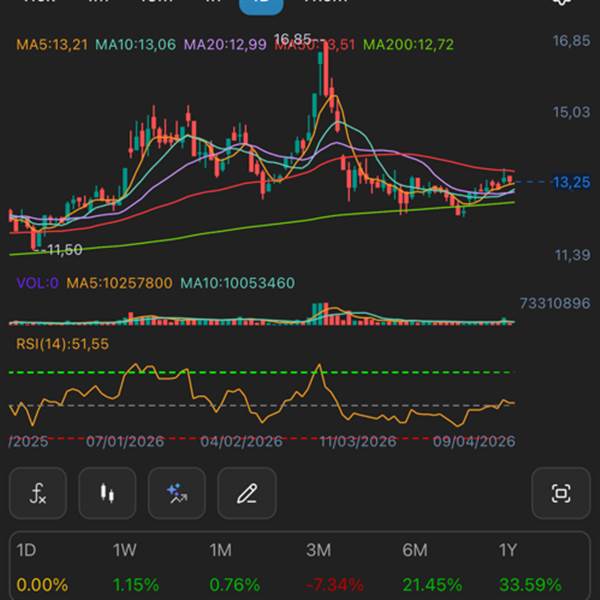Open the indicators (fx) function button
The width and height of the screenshot is (600, 600).
[38, 493]
